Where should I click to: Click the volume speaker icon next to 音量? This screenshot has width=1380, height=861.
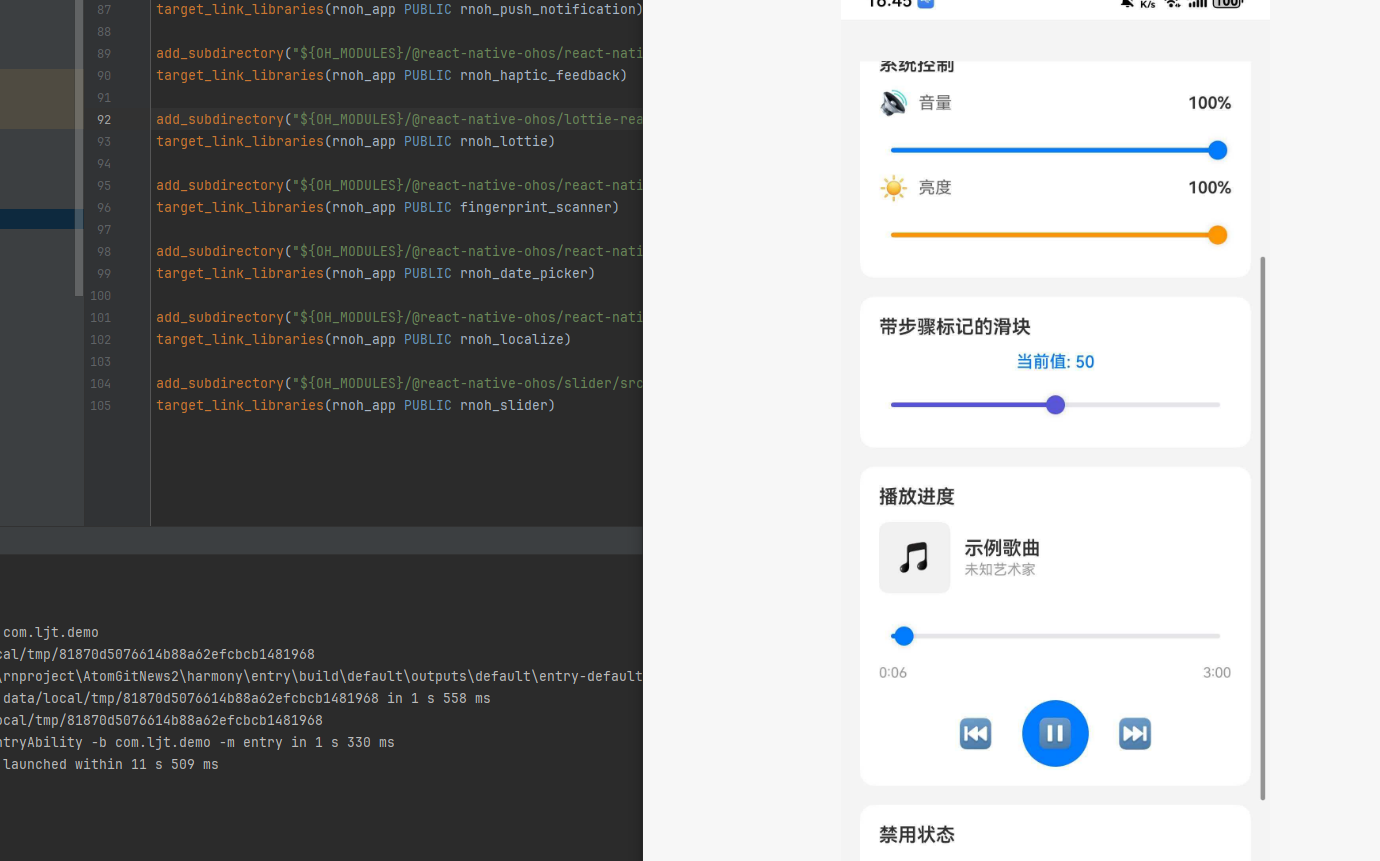coord(893,102)
